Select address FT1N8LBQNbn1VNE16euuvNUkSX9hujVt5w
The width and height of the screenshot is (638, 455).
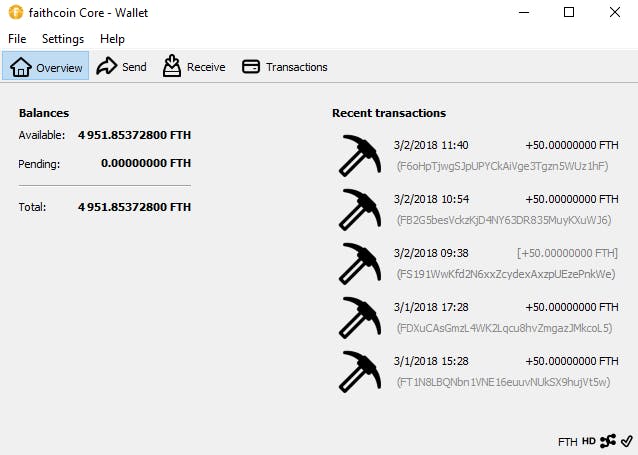(x=504, y=382)
